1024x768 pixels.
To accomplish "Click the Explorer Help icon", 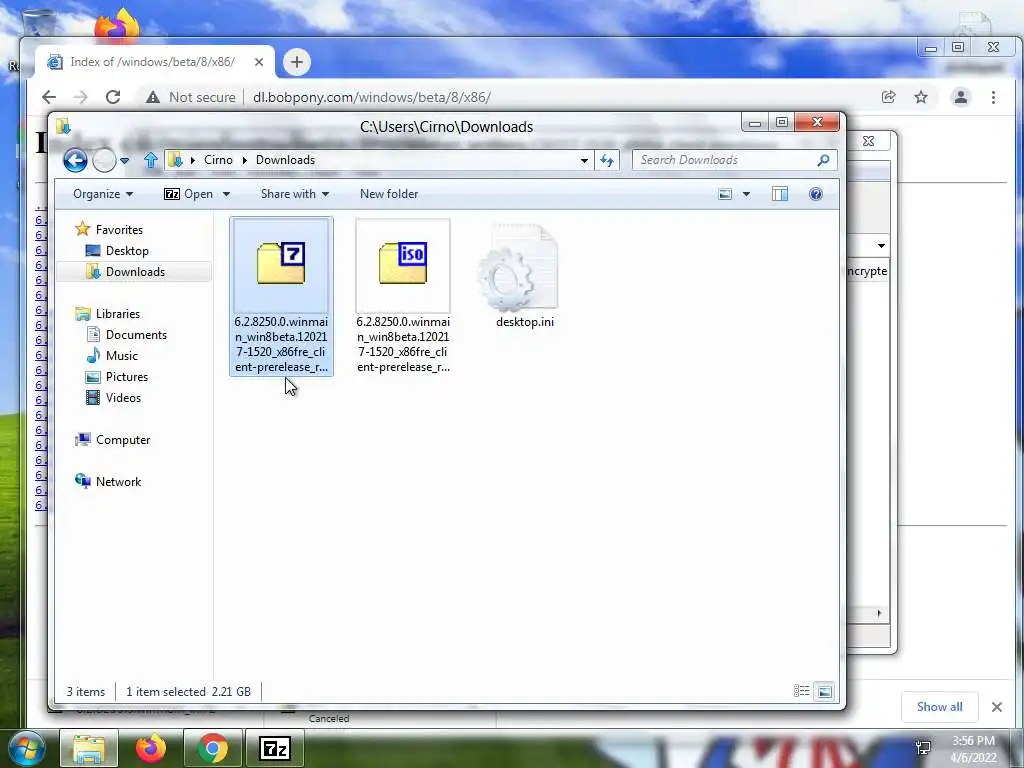I will coord(816,194).
